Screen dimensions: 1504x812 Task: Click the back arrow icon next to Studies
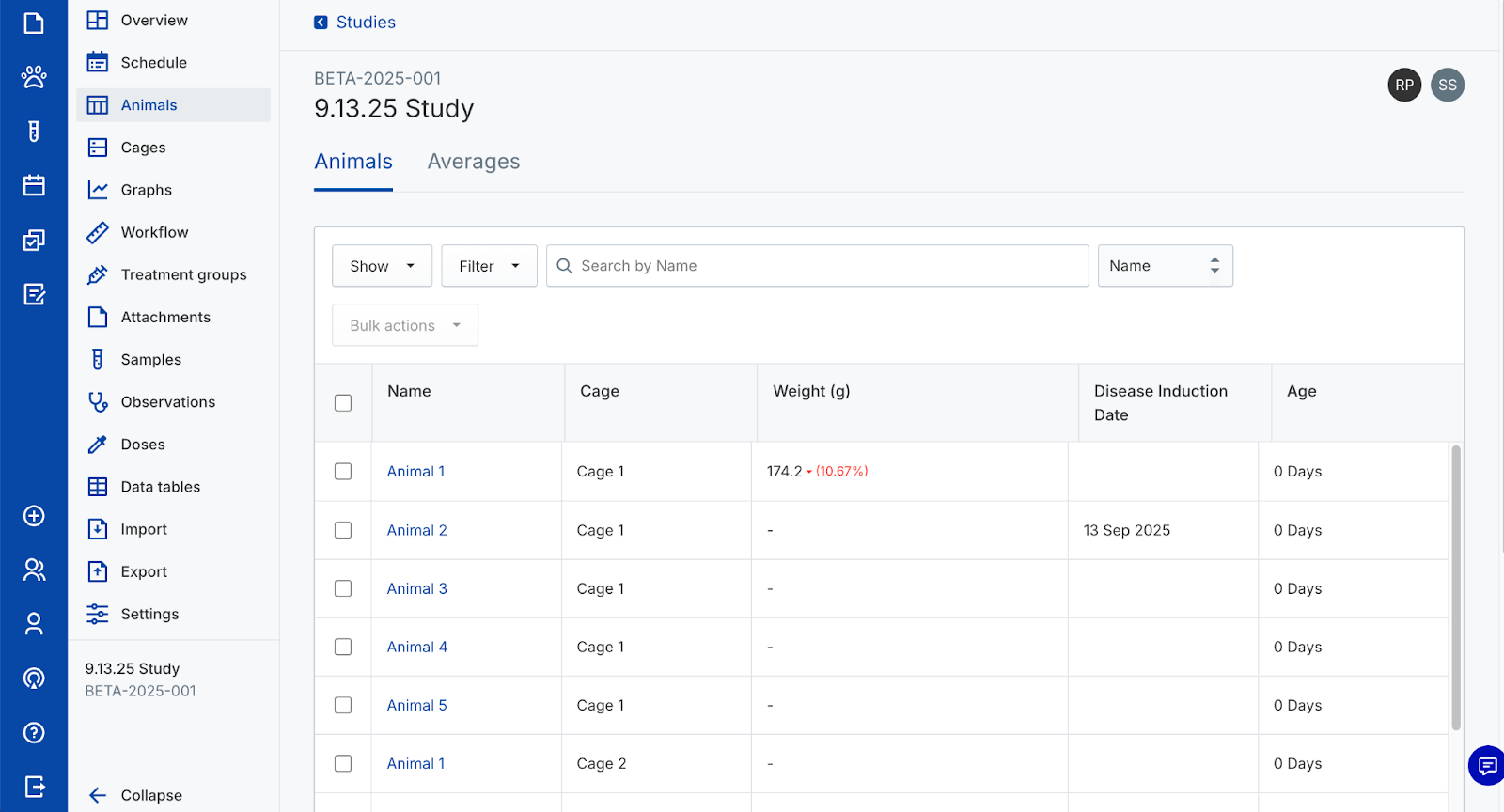coord(321,23)
